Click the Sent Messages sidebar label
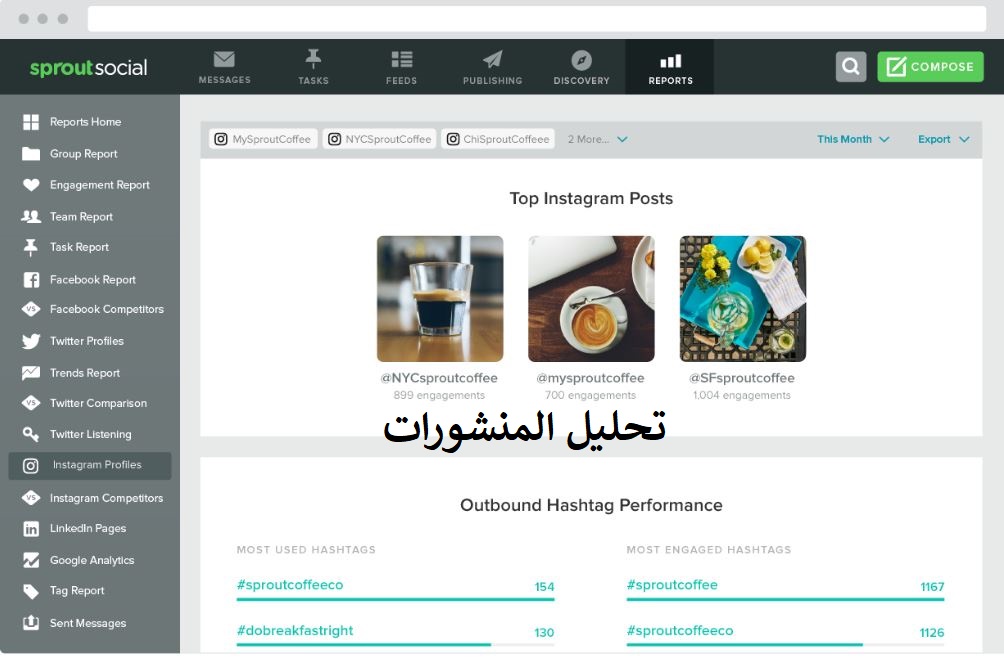The height and width of the screenshot is (662, 1004). [x=88, y=623]
